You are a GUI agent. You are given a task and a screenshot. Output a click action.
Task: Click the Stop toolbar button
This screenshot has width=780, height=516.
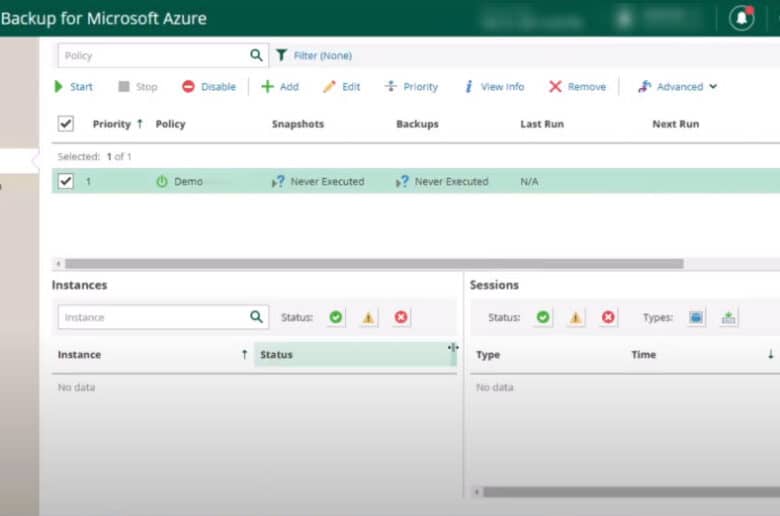click(138, 87)
